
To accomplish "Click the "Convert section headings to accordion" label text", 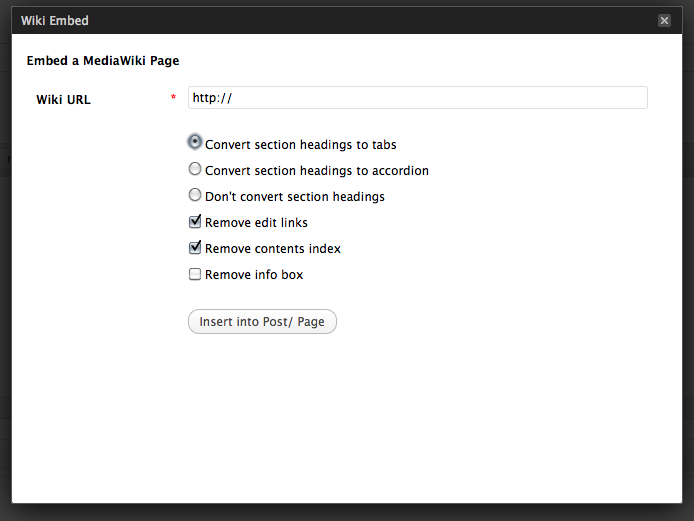I will 316,171.
